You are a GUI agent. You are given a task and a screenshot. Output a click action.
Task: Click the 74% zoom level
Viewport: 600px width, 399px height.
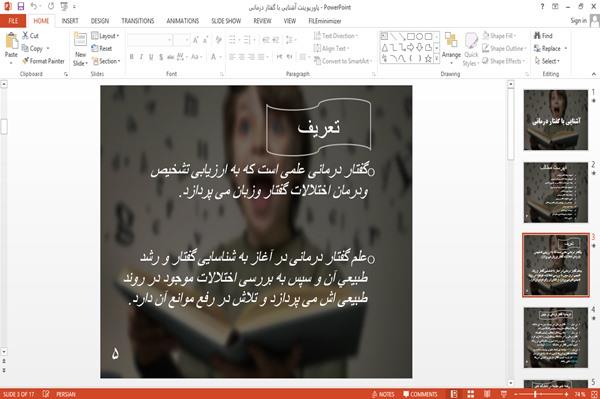579,394
